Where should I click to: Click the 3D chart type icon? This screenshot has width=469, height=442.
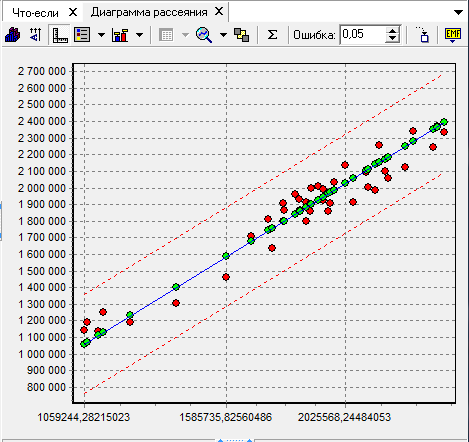[13, 35]
